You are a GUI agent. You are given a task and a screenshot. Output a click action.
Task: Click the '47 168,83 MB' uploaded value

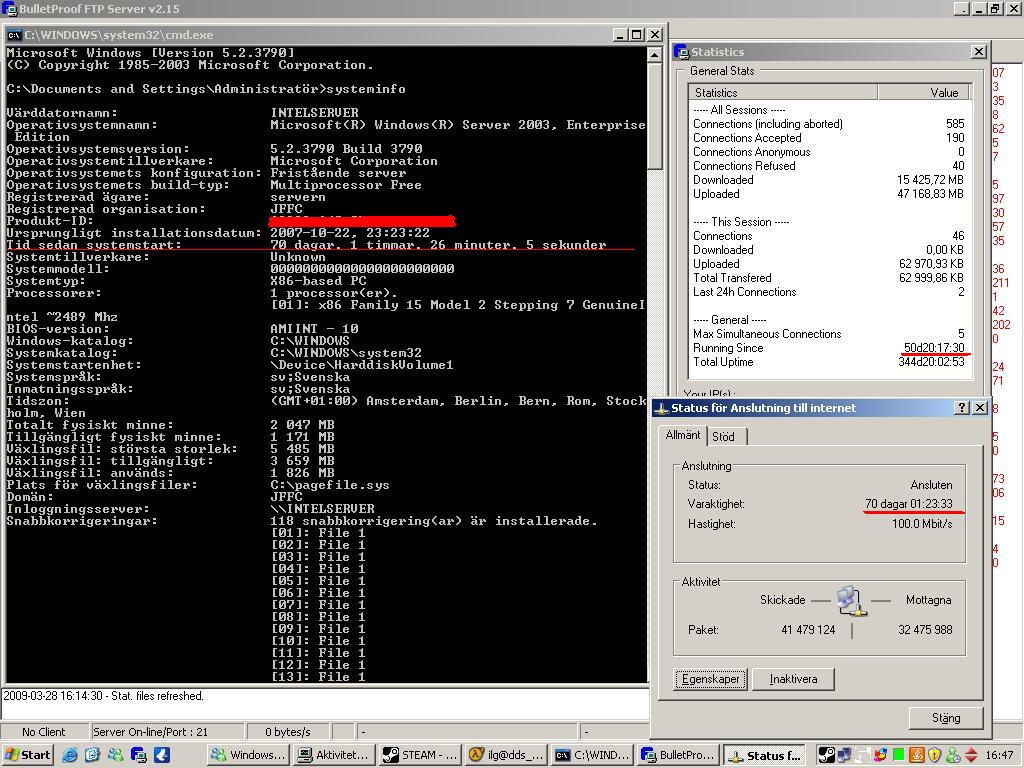pyautogui.click(x=930, y=194)
